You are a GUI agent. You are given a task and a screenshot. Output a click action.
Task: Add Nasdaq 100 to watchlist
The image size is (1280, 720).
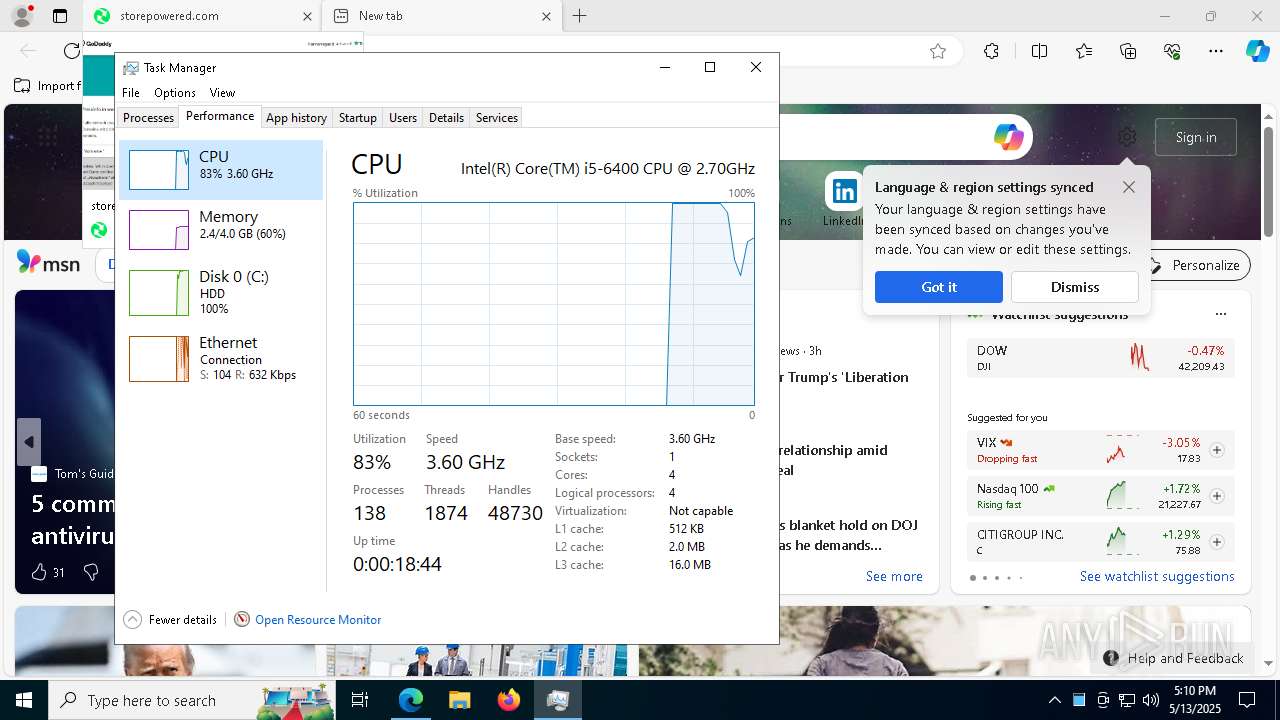[1217, 496]
